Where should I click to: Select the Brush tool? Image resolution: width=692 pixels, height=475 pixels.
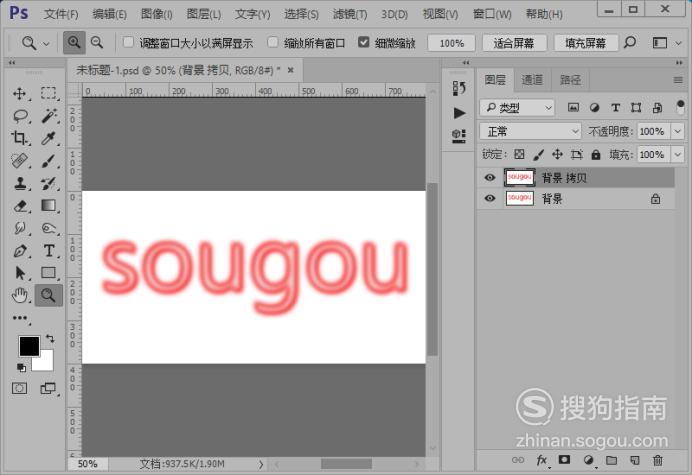(x=49, y=160)
